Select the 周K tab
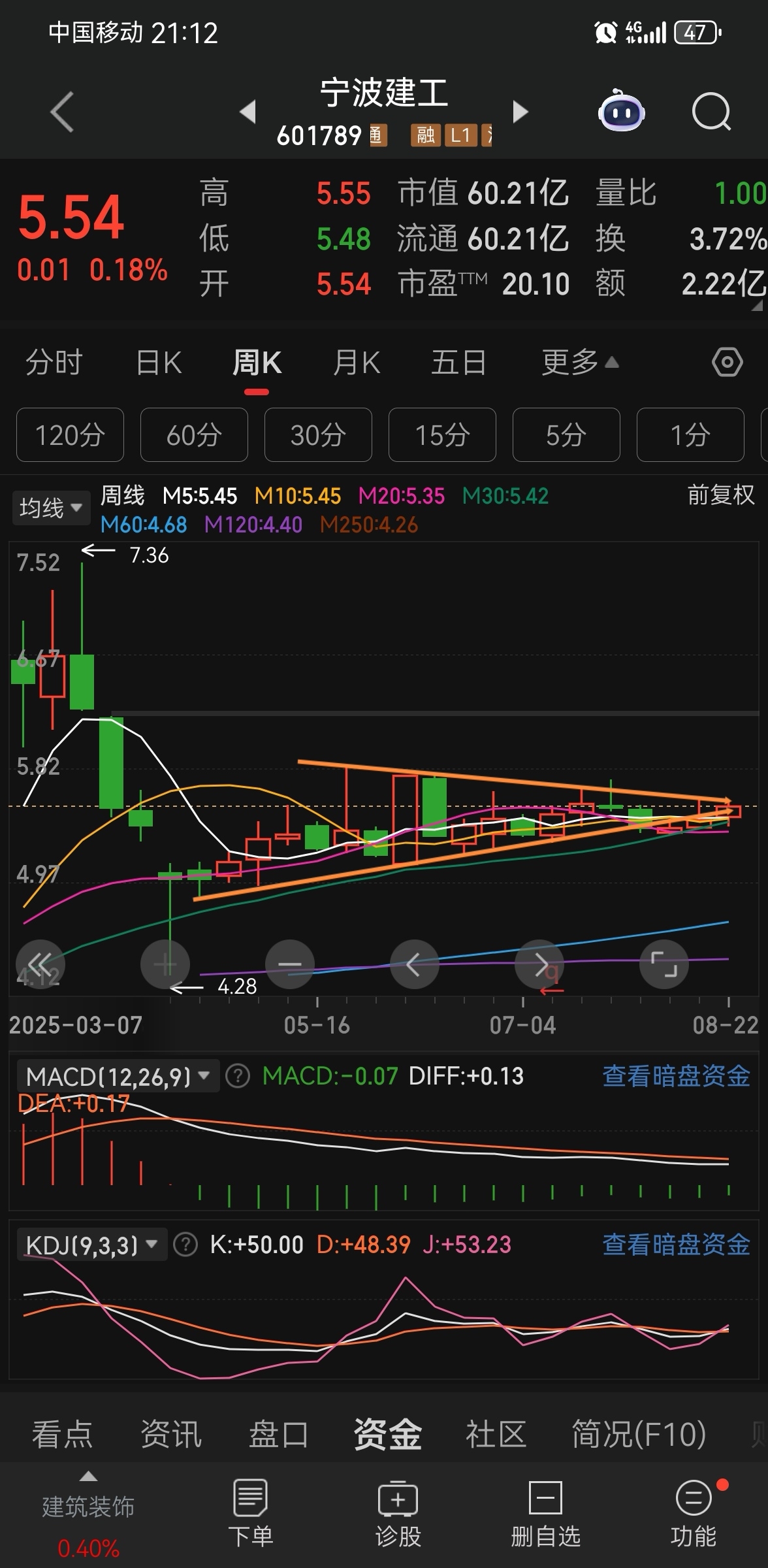 click(257, 362)
